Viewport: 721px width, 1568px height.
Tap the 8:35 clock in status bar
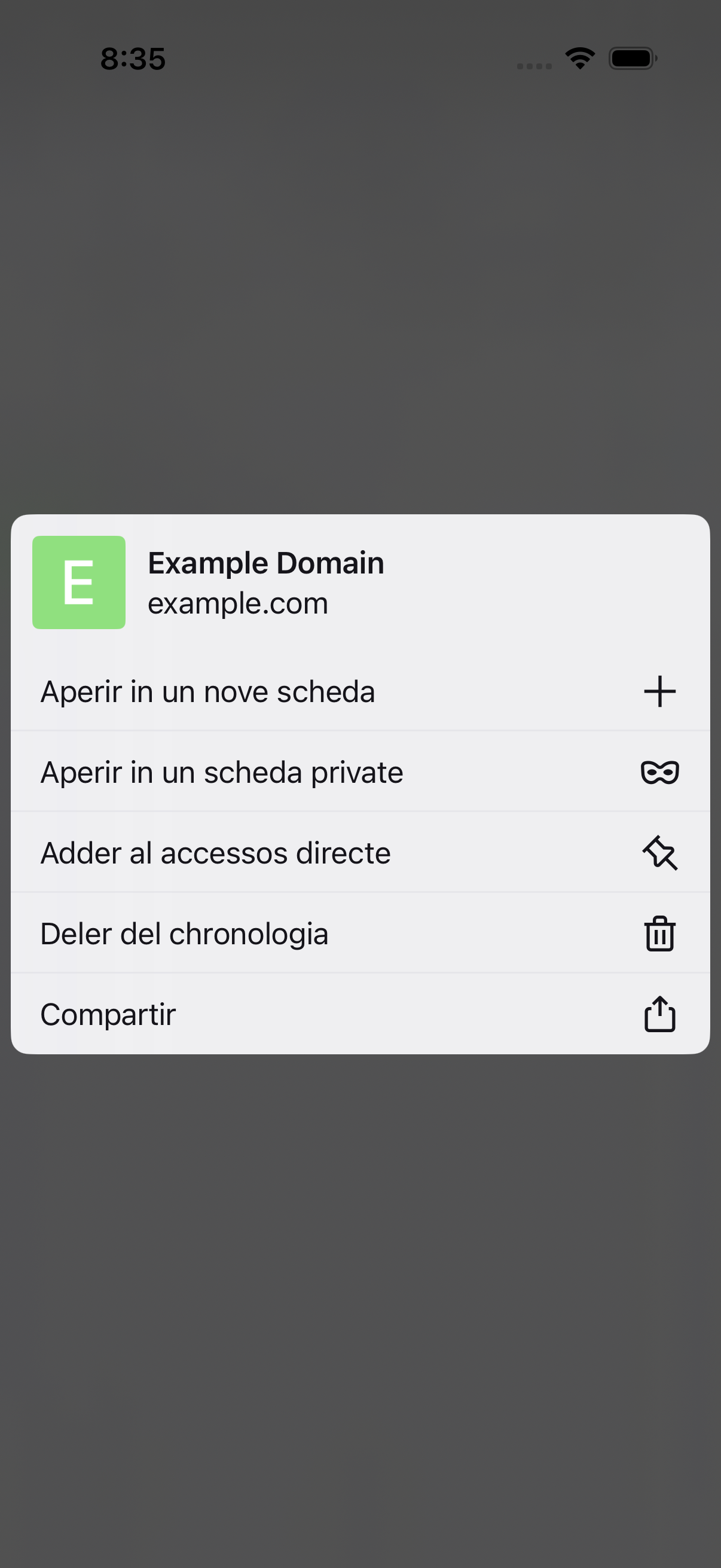point(133,59)
